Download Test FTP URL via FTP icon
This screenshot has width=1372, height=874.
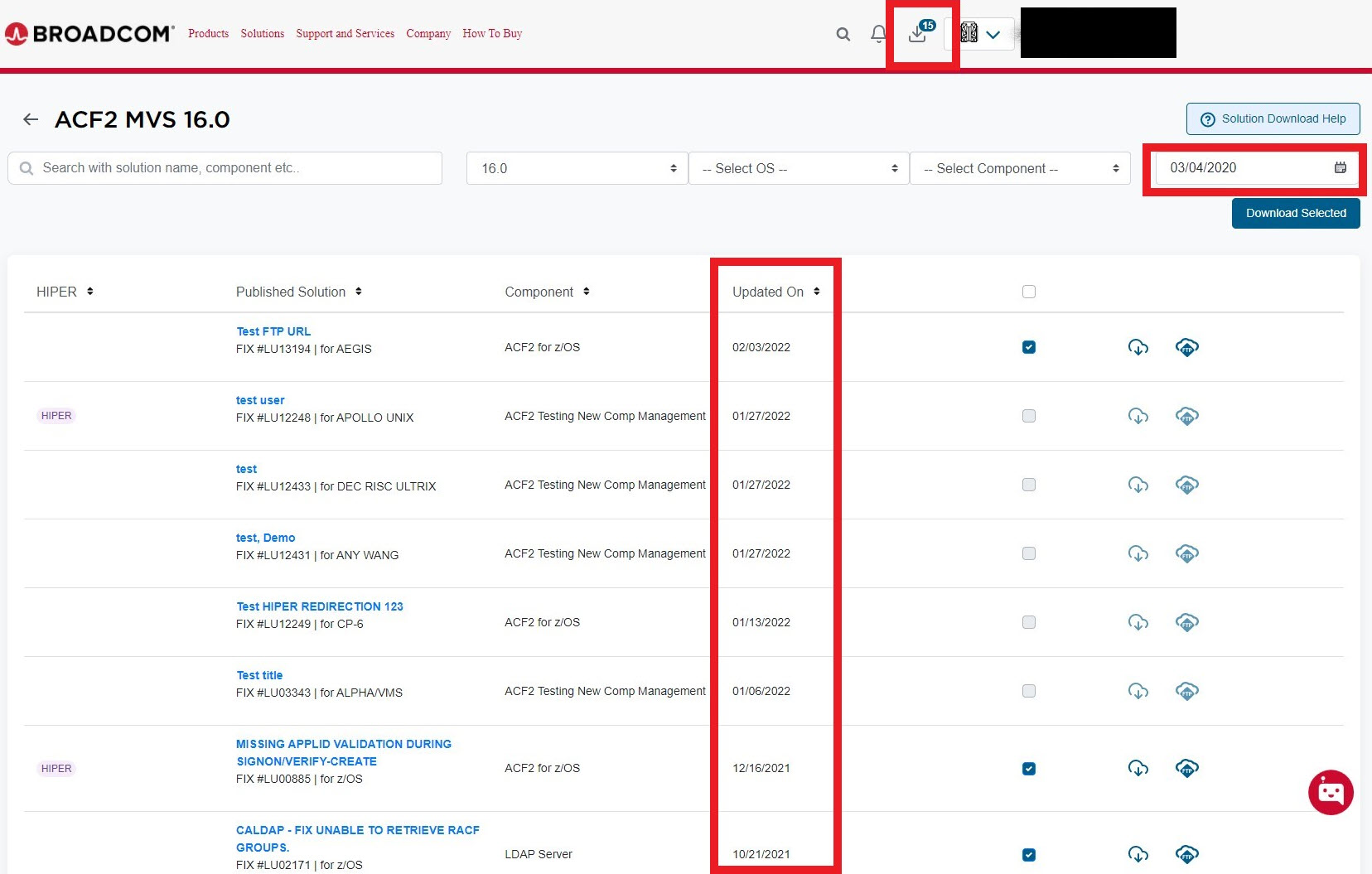[x=1187, y=347]
